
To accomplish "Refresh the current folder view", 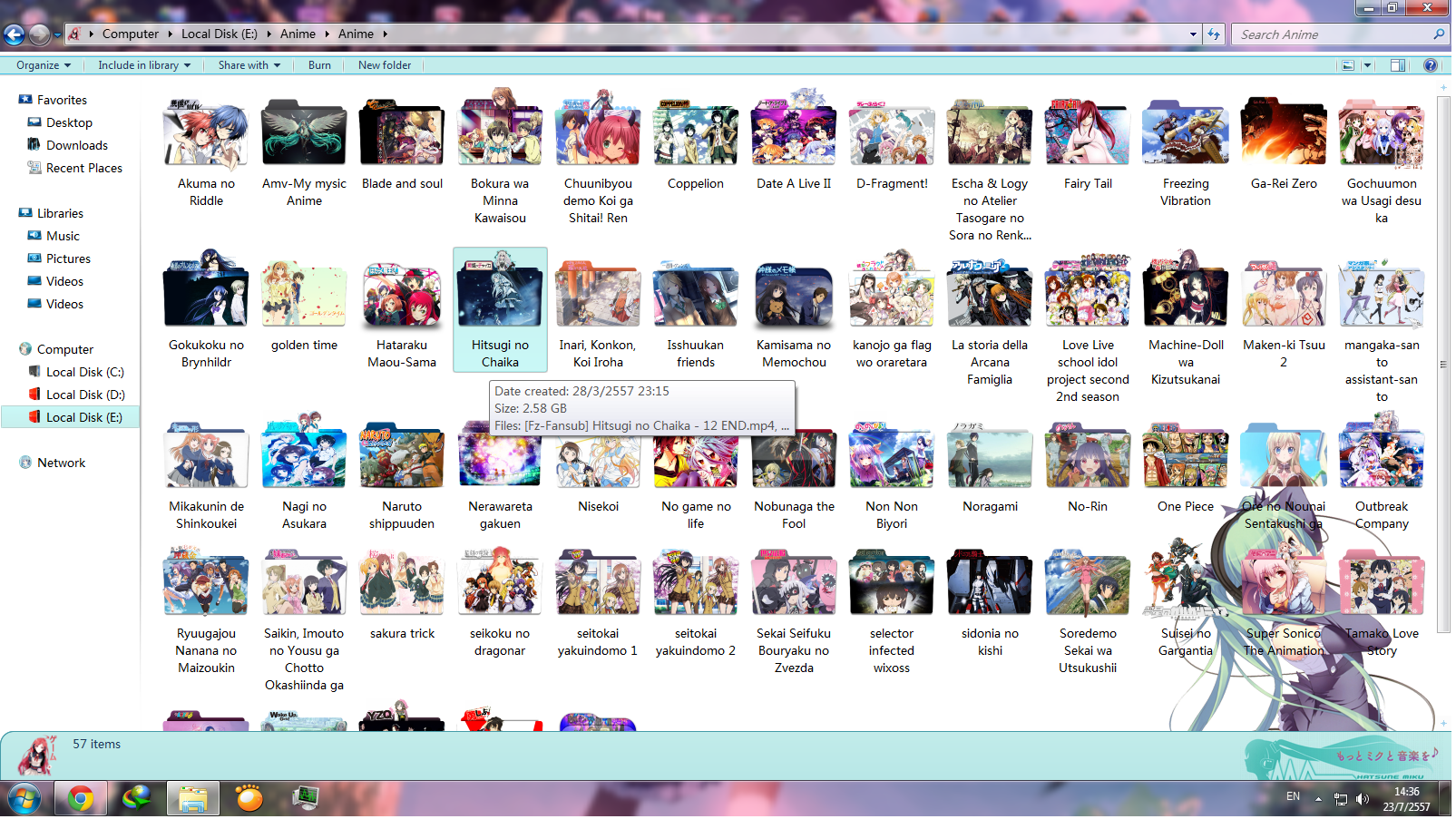I will (x=1214, y=34).
